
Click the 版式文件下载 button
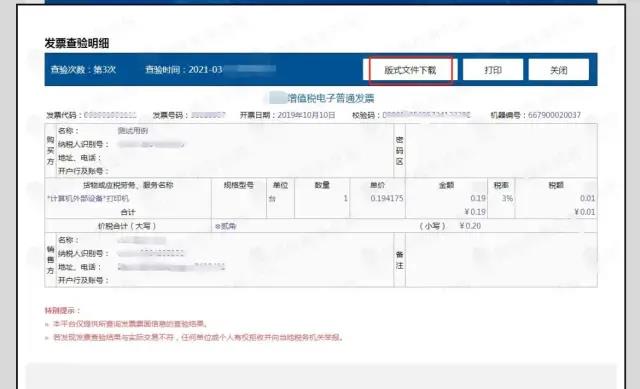[410, 70]
